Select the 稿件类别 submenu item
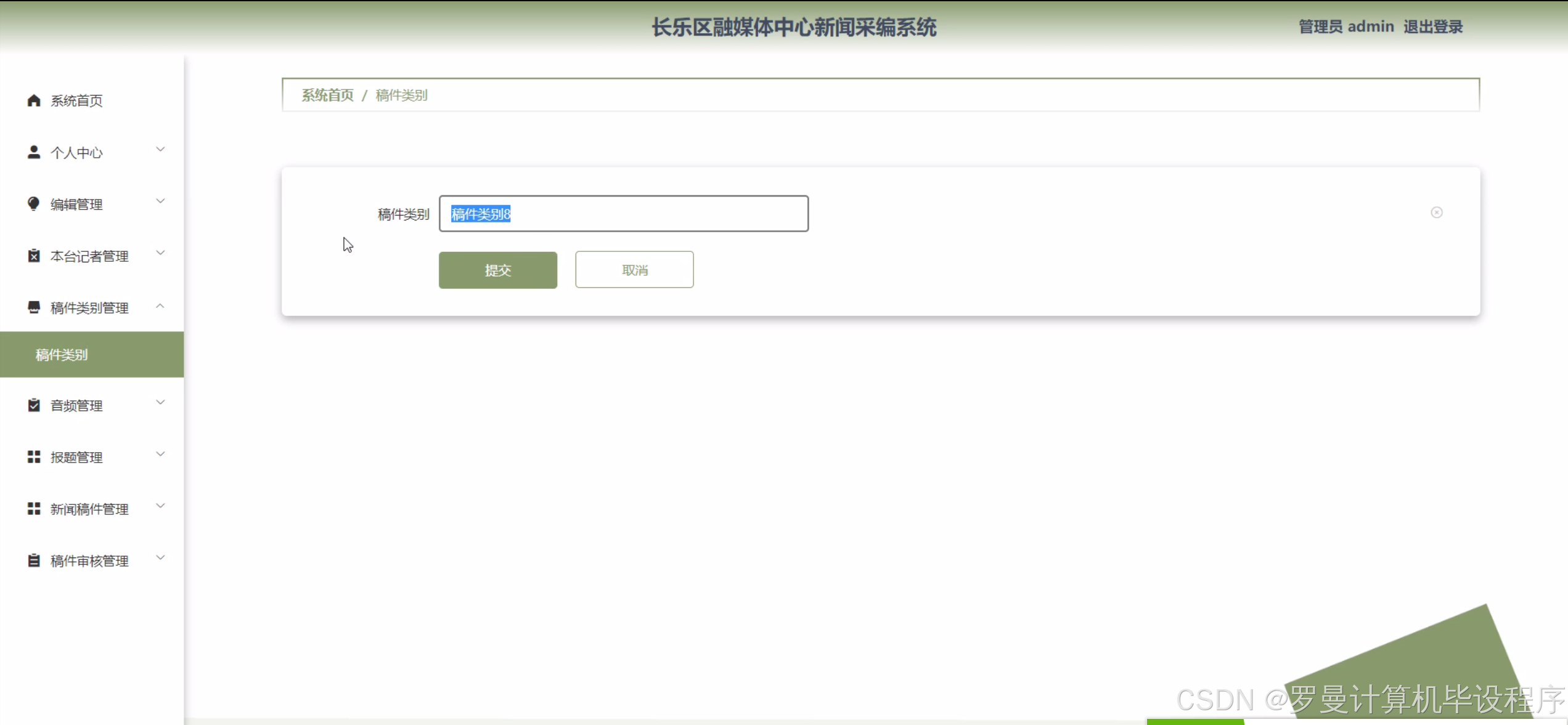This screenshot has height=725, width=1568. point(62,355)
